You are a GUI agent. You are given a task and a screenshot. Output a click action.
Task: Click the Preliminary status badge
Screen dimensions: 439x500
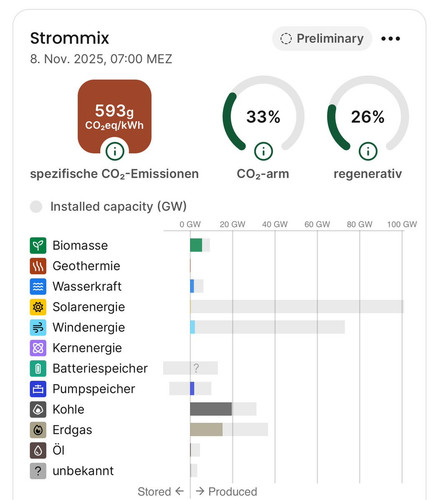(322, 39)
